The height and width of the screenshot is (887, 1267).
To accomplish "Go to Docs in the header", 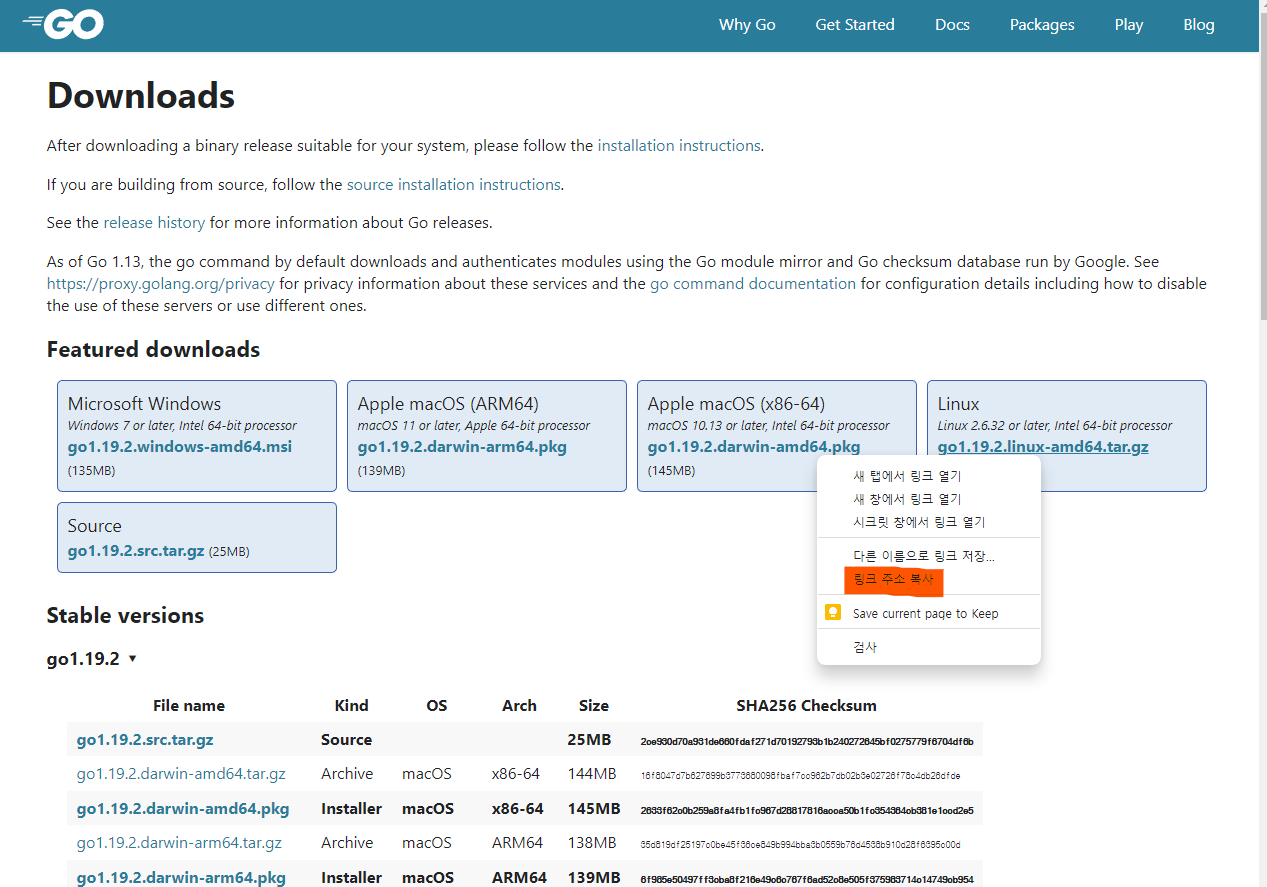I will click(952, 25).
